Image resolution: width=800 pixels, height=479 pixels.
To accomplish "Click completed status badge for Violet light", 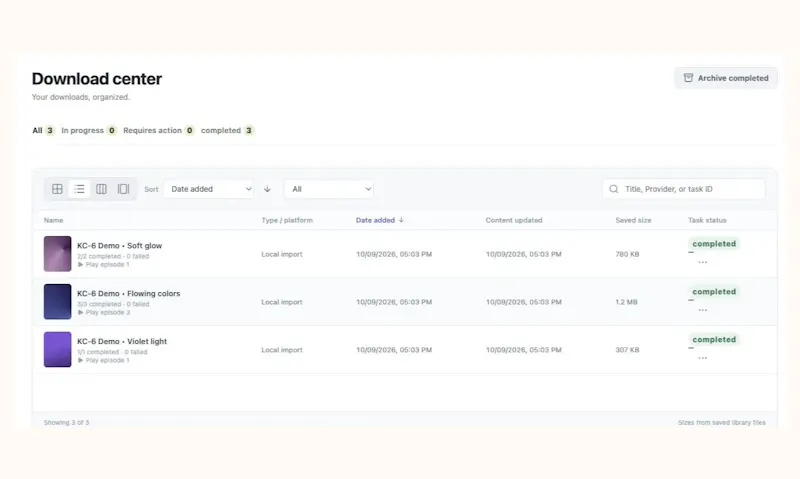I will tap(714, 340).
